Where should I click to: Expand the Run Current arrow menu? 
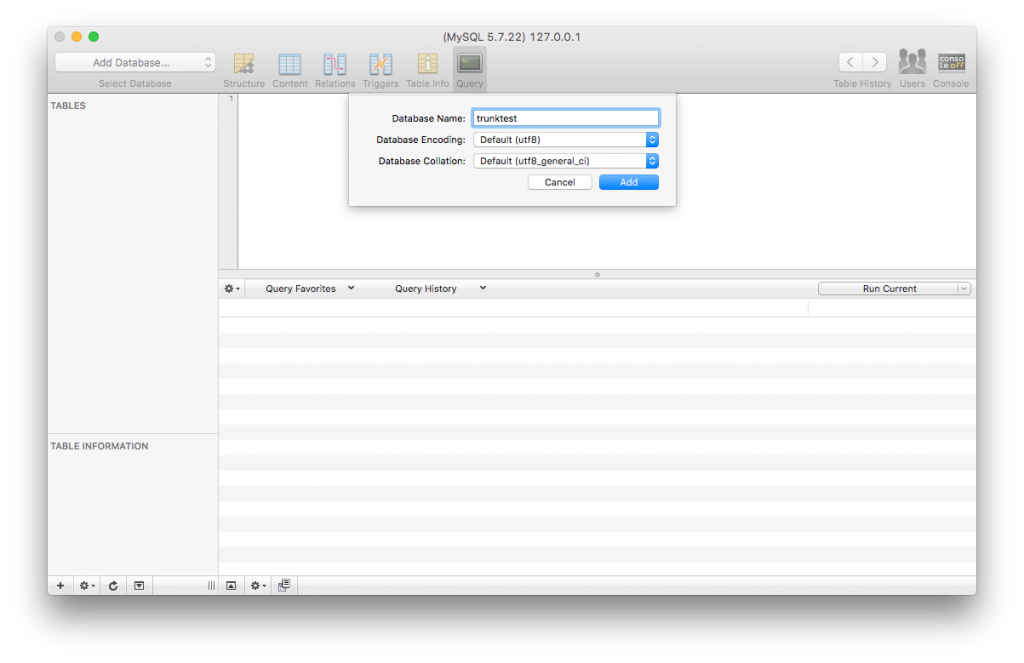pos(964,288)
